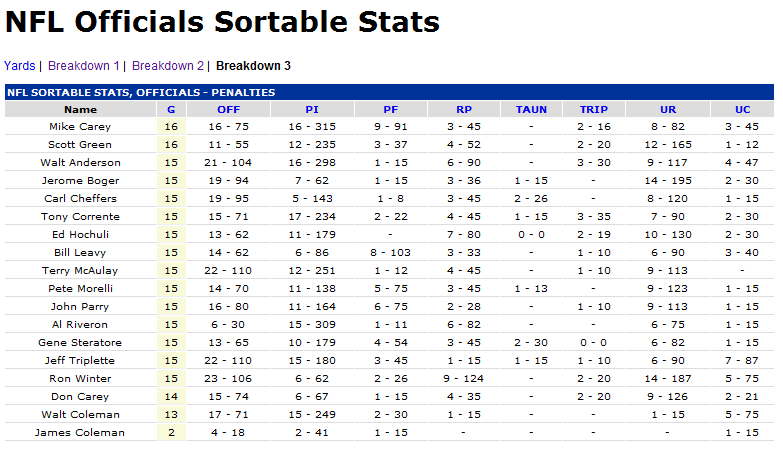Click the NFL Officials Sortable Stats heading

coord(222,22)
